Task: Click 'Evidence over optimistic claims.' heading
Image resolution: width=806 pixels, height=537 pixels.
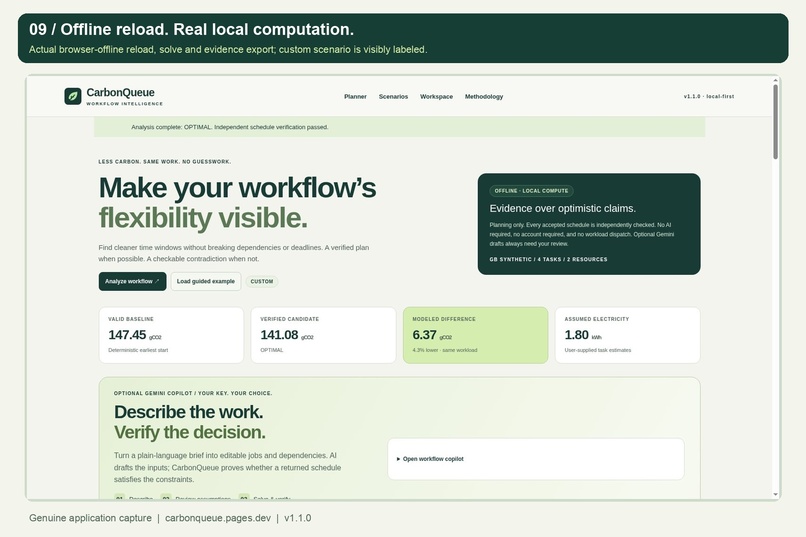Action: click(562, 209)
